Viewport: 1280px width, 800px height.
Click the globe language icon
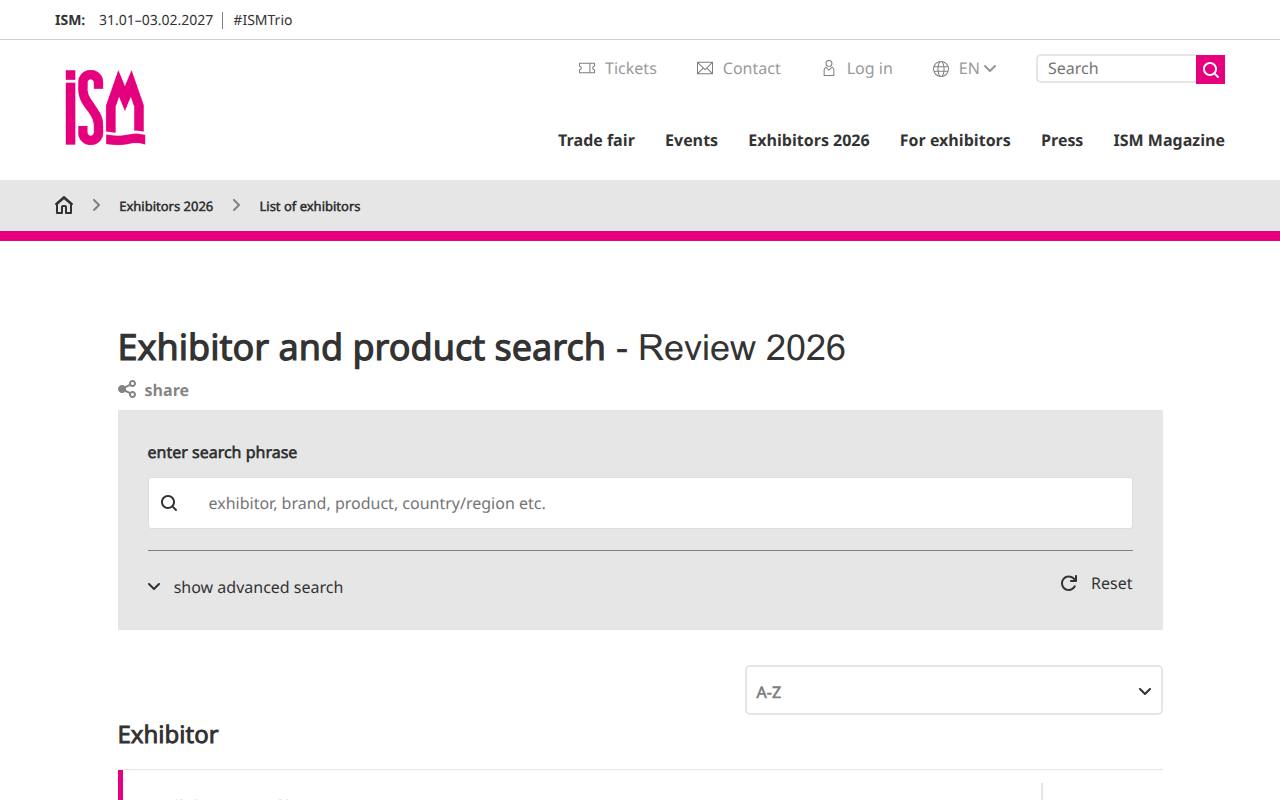pyautogui.click(x=941, y=69)
